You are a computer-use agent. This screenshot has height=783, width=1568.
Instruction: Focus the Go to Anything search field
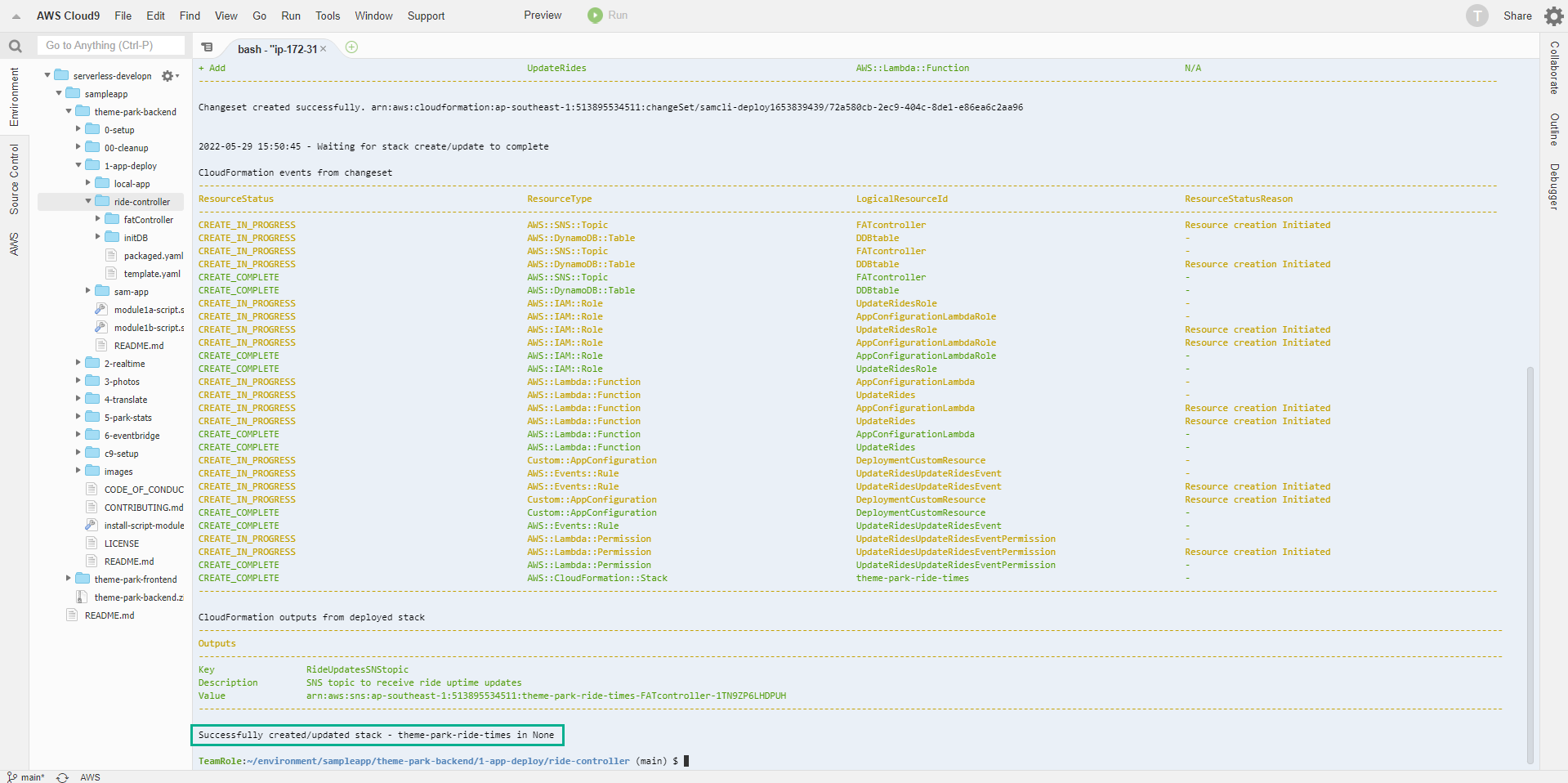[x=111, y=46]
